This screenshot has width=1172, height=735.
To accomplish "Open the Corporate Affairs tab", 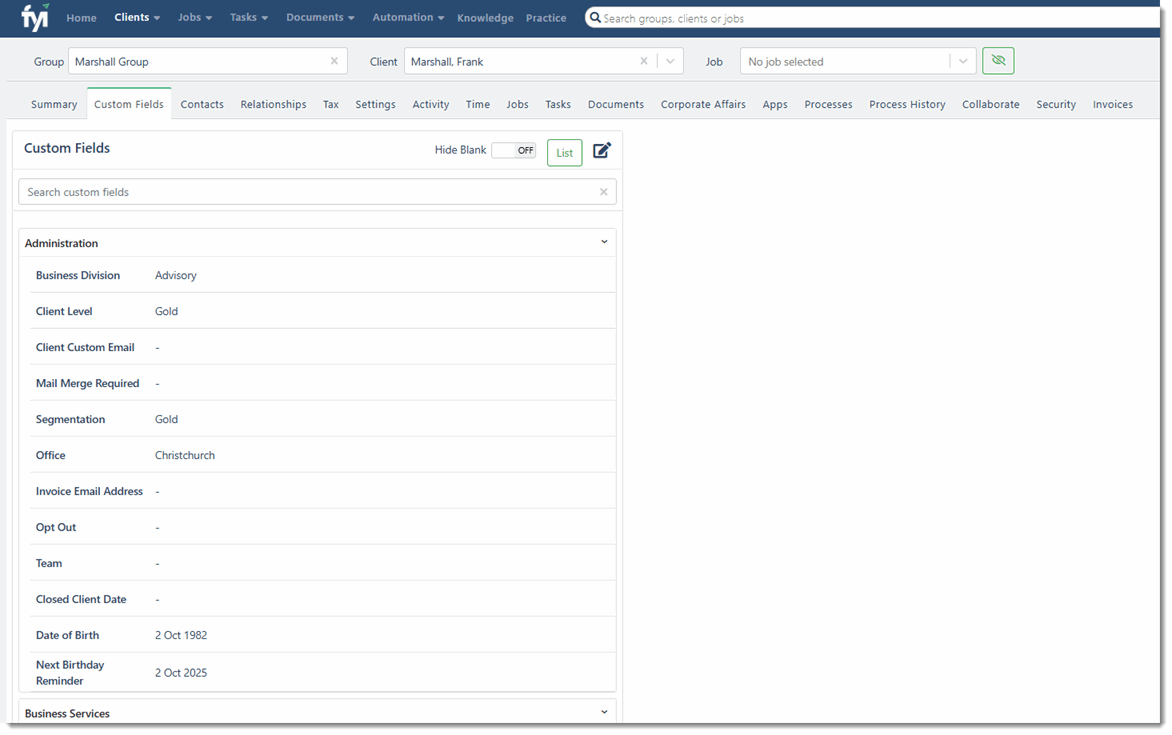I will click(703, 105).
